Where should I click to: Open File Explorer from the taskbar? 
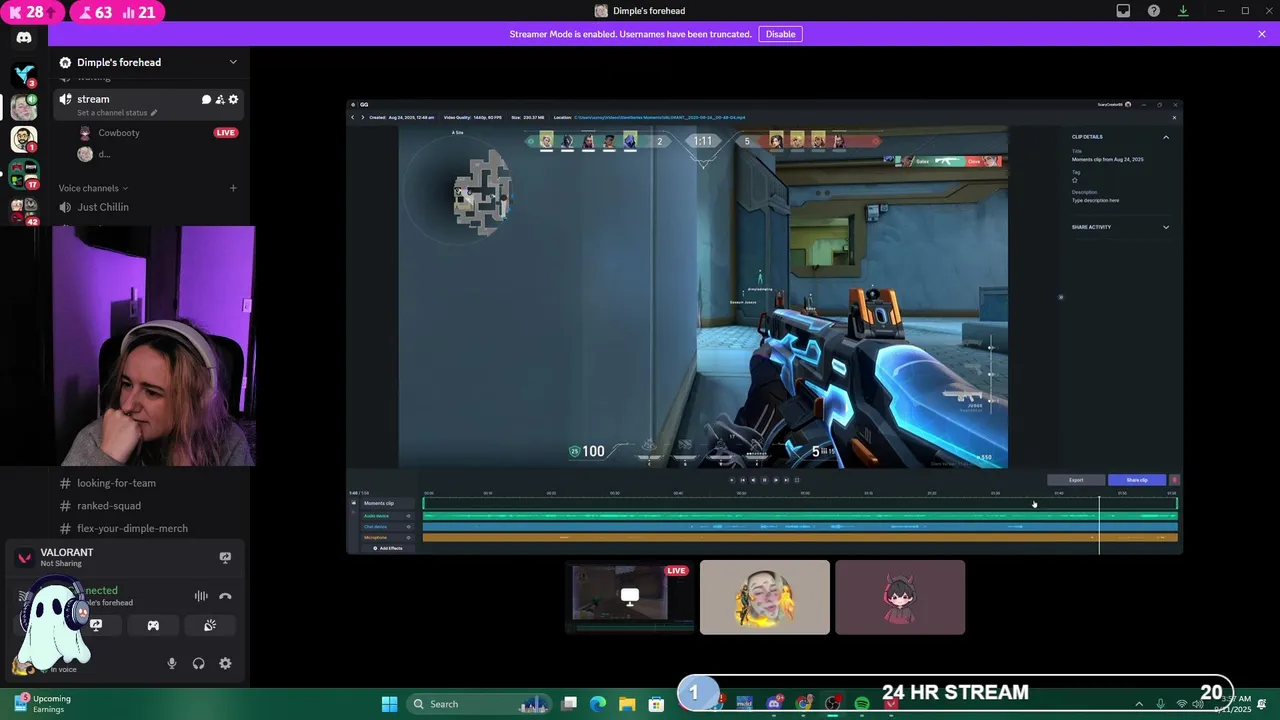pos(627,704)
